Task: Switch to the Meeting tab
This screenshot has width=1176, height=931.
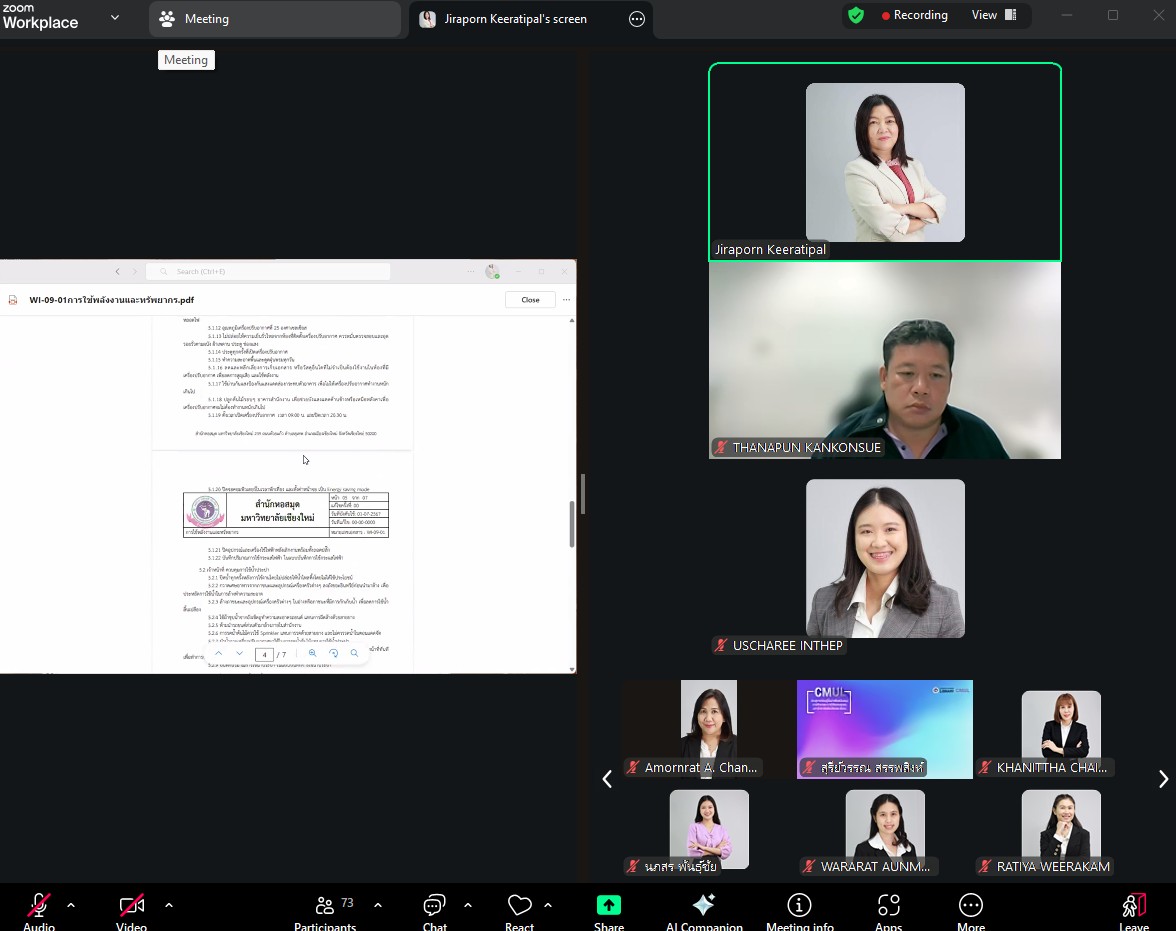Action: click(275, 19)
